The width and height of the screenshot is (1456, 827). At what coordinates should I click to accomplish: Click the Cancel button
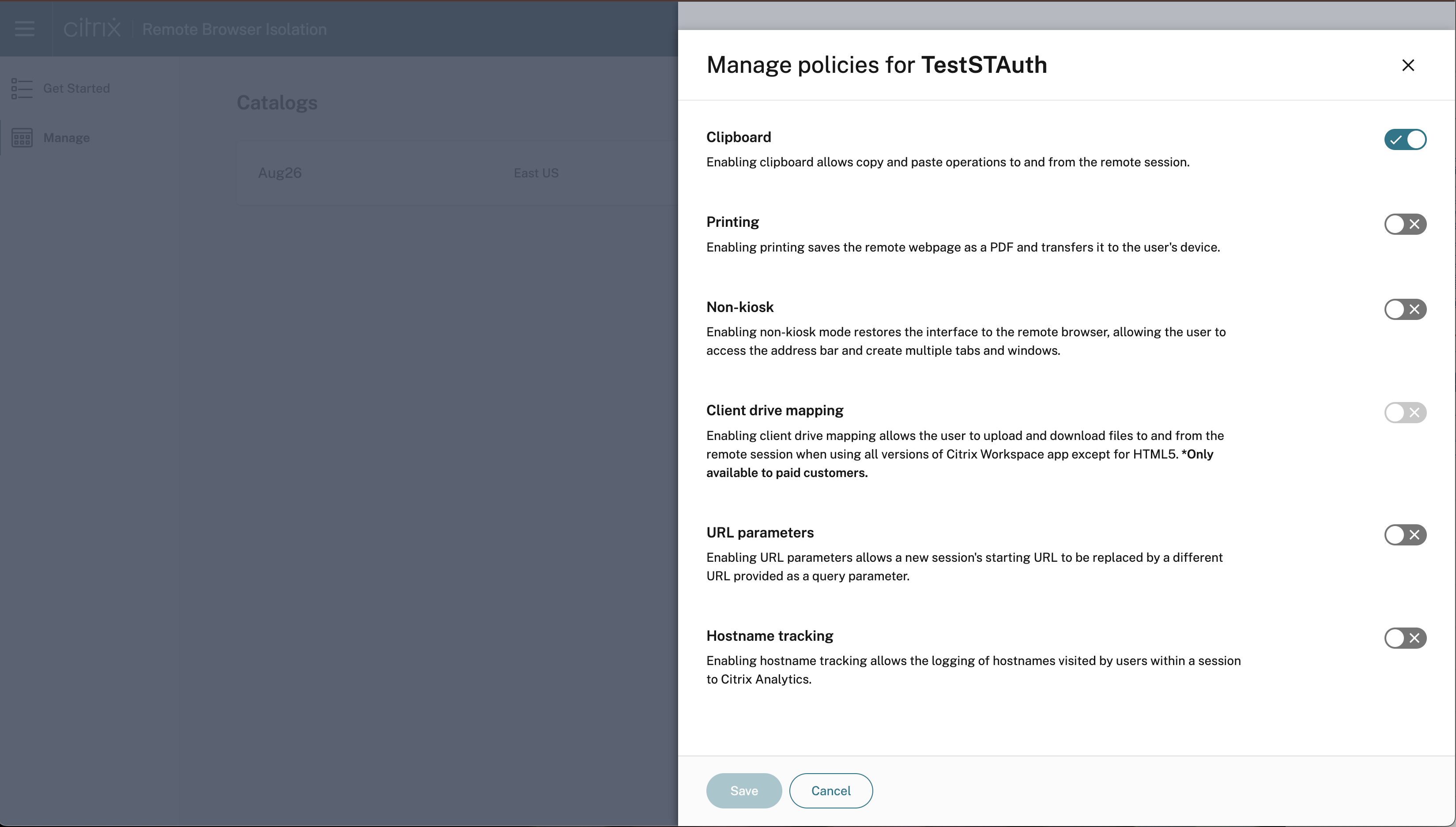[x=830, y=791]
